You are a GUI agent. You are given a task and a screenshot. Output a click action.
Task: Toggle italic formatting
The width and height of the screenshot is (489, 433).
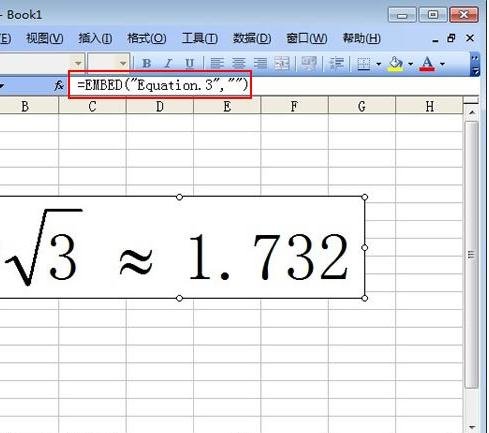168,63
